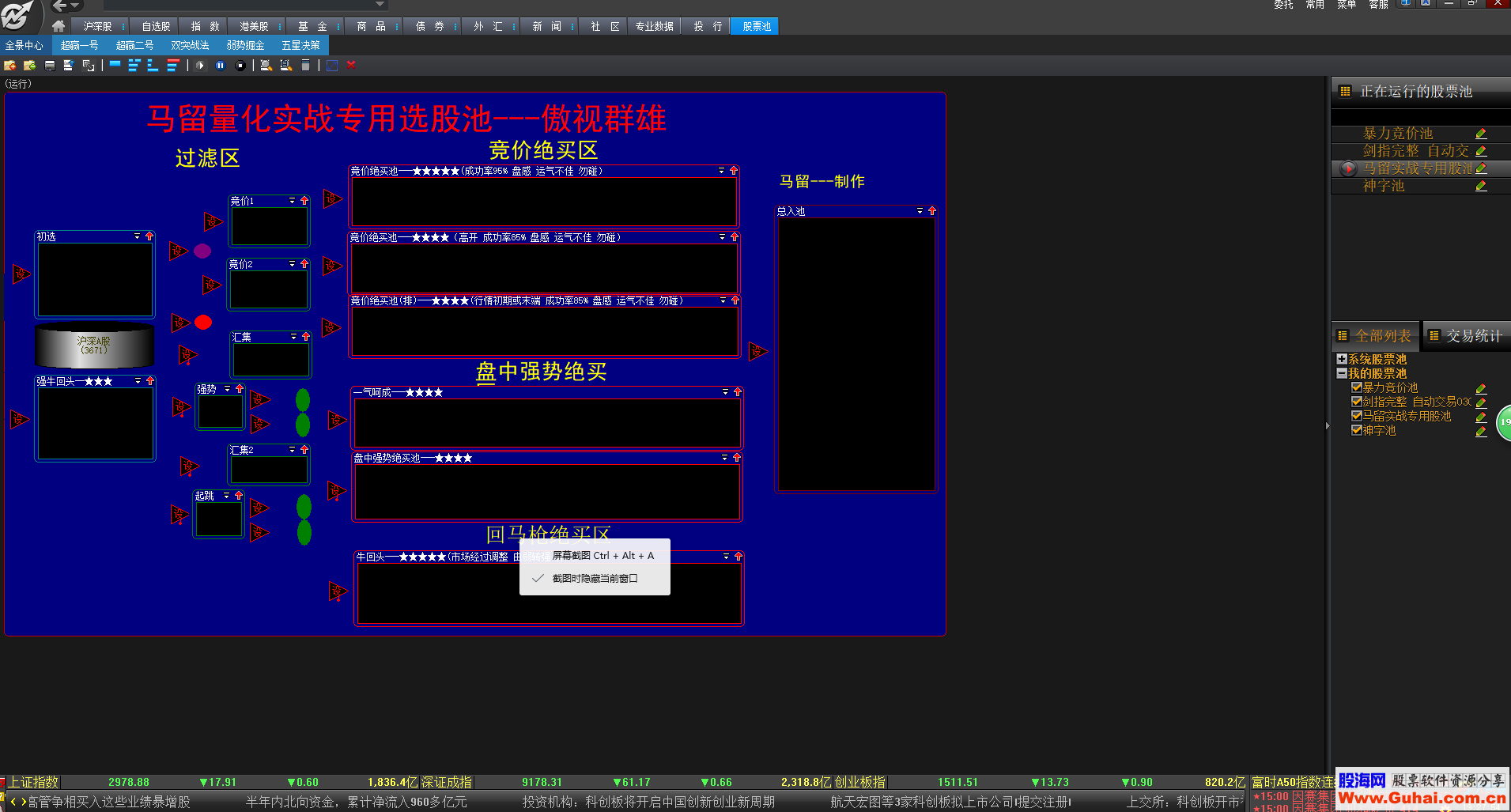
Task: Click the fullscreen expand toolbar icon
Action: point(332,66)
